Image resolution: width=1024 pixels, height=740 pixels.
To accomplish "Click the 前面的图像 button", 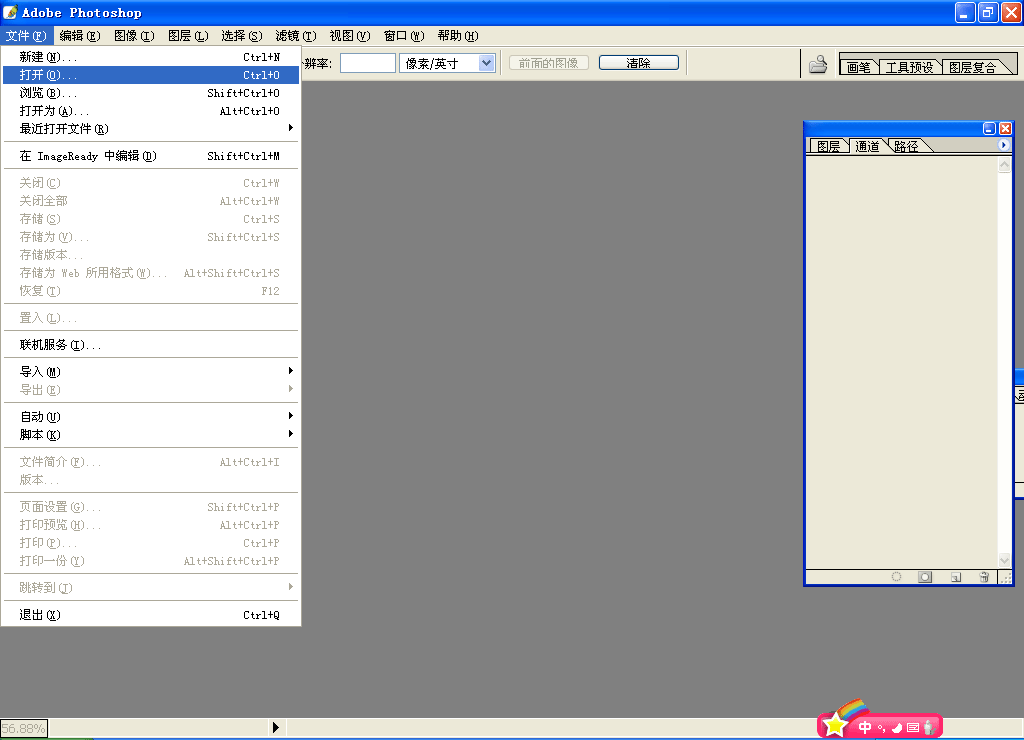I will point(549,63).
